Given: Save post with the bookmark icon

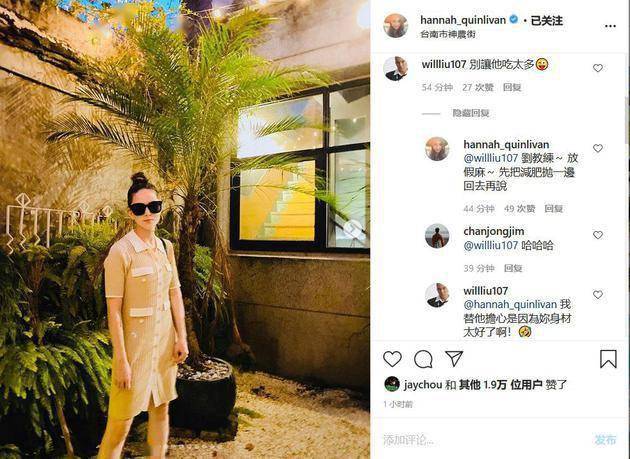Looking at the screenshot, I should tap(608, 359).
